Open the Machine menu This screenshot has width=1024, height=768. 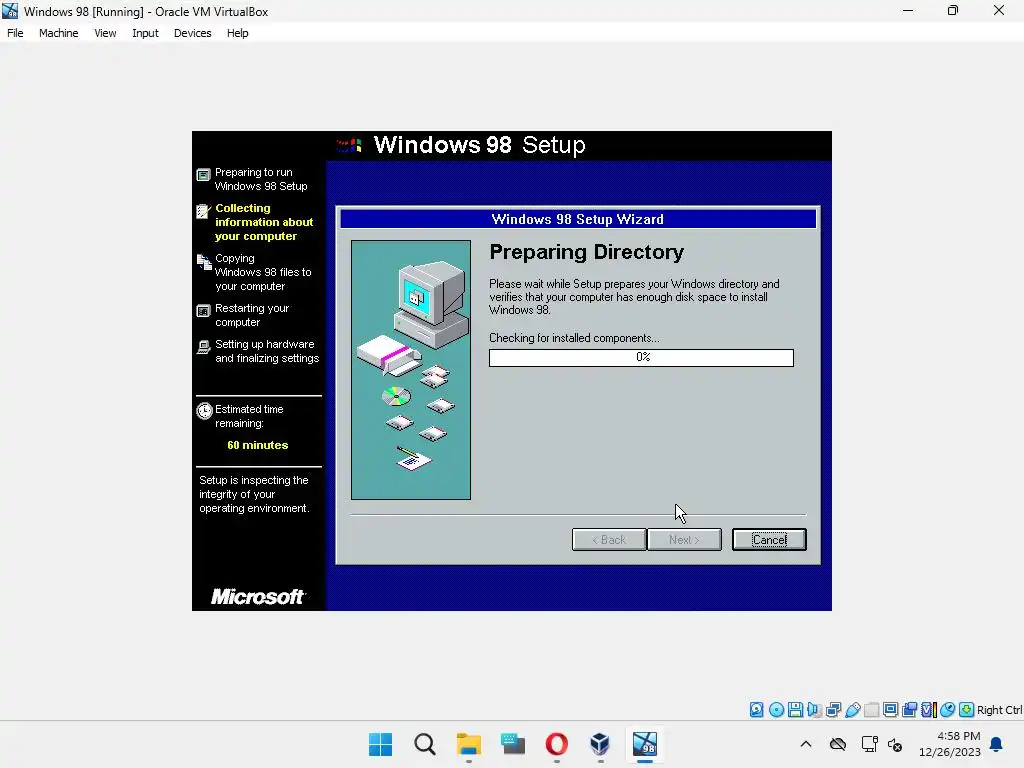[x=58, y=33]
